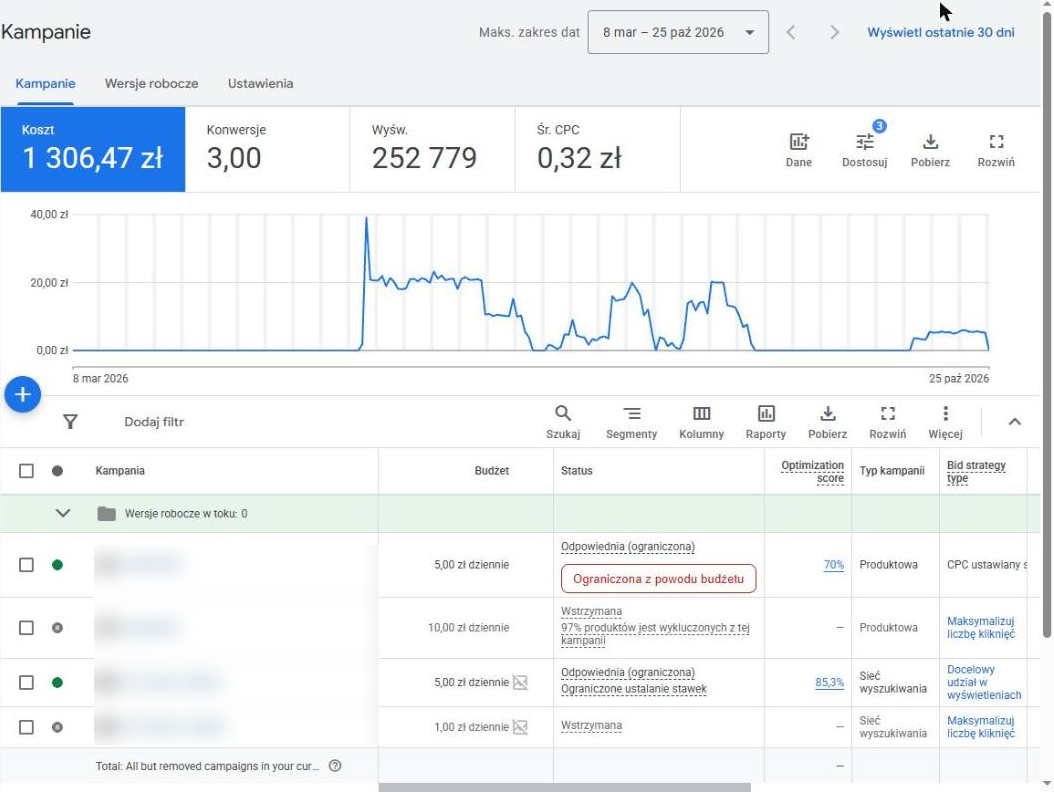Open Docelowy udział w wyświetleniach link
Screen dimensions: 1054x792
tap(984, 682)
